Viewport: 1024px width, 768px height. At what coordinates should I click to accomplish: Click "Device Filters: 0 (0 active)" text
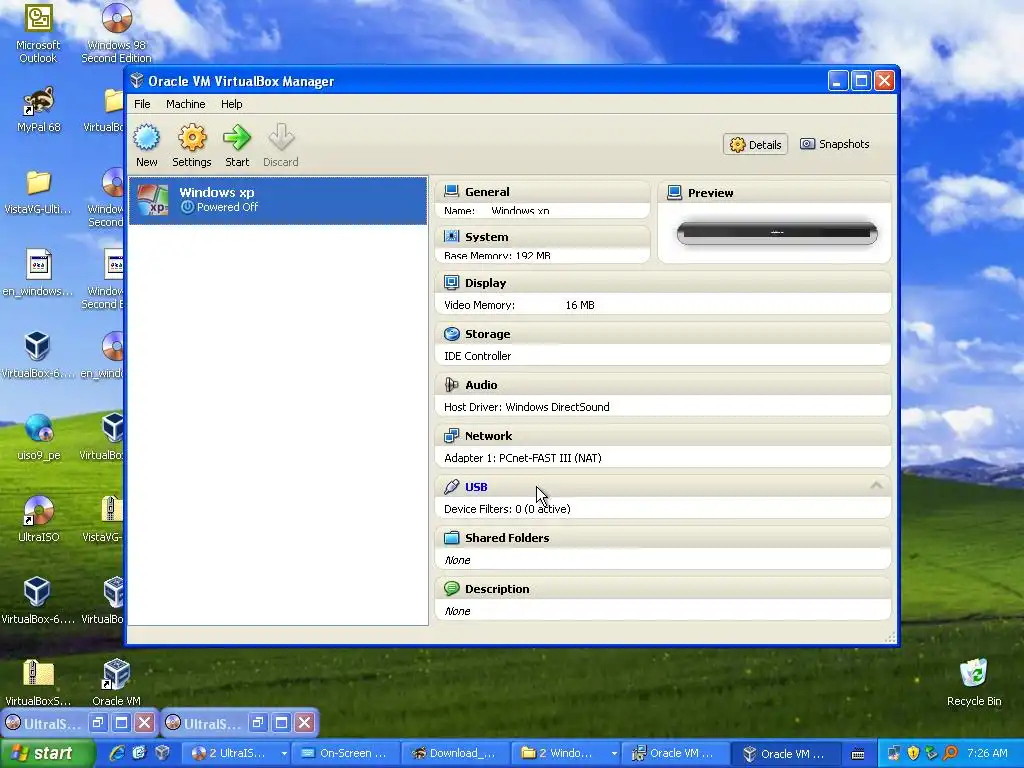click(x=507, y=509)
